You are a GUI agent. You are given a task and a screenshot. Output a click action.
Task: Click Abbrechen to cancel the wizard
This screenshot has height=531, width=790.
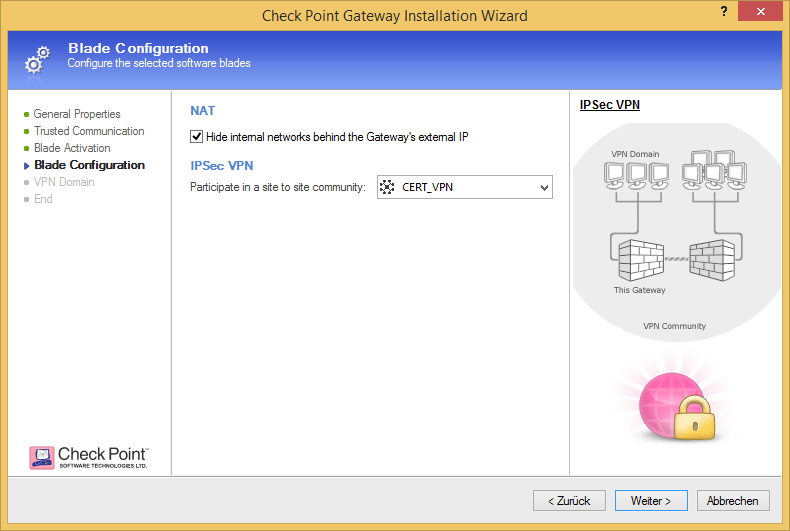pos(733,500)
